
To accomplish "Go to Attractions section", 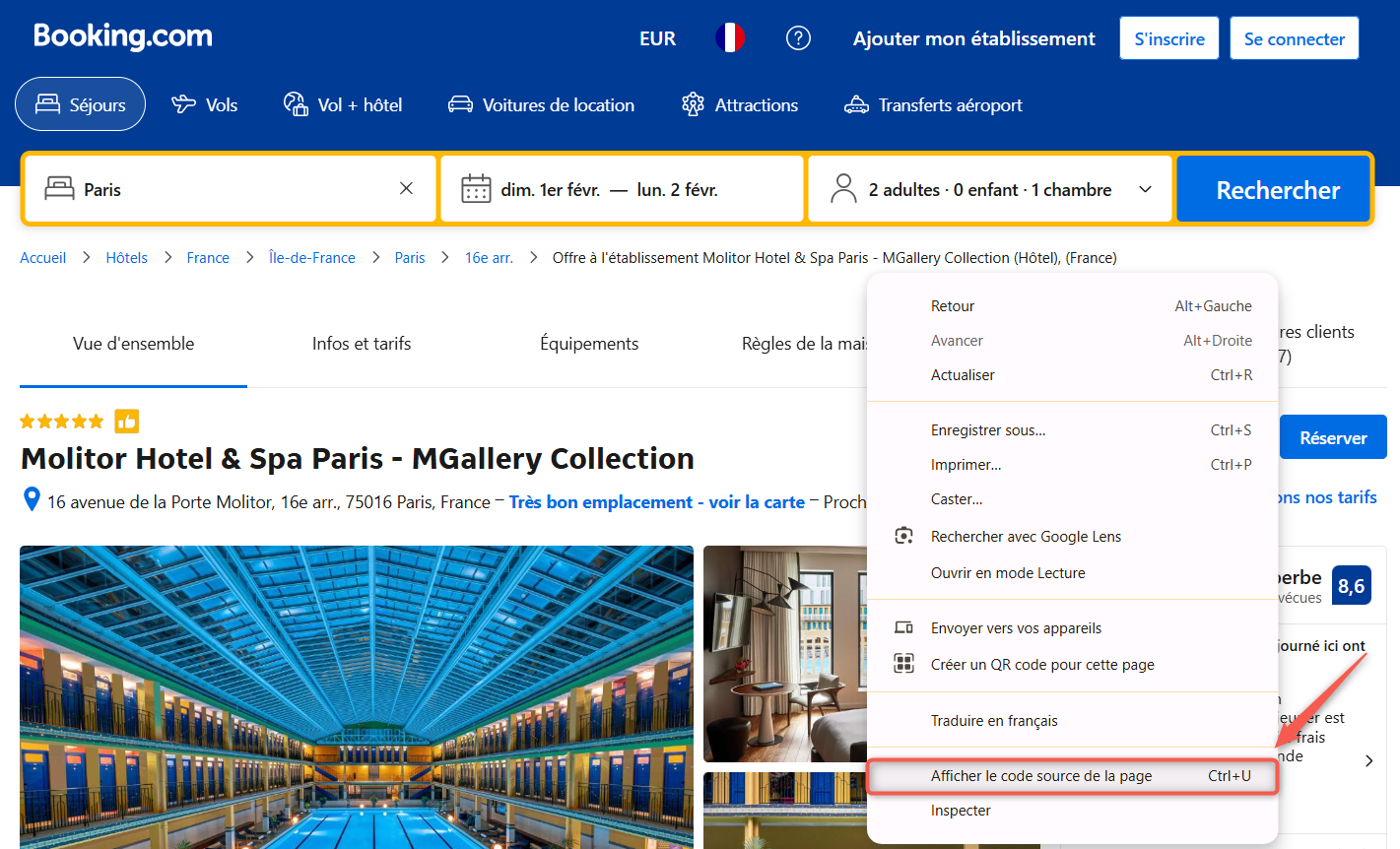I will coord(740,104).
